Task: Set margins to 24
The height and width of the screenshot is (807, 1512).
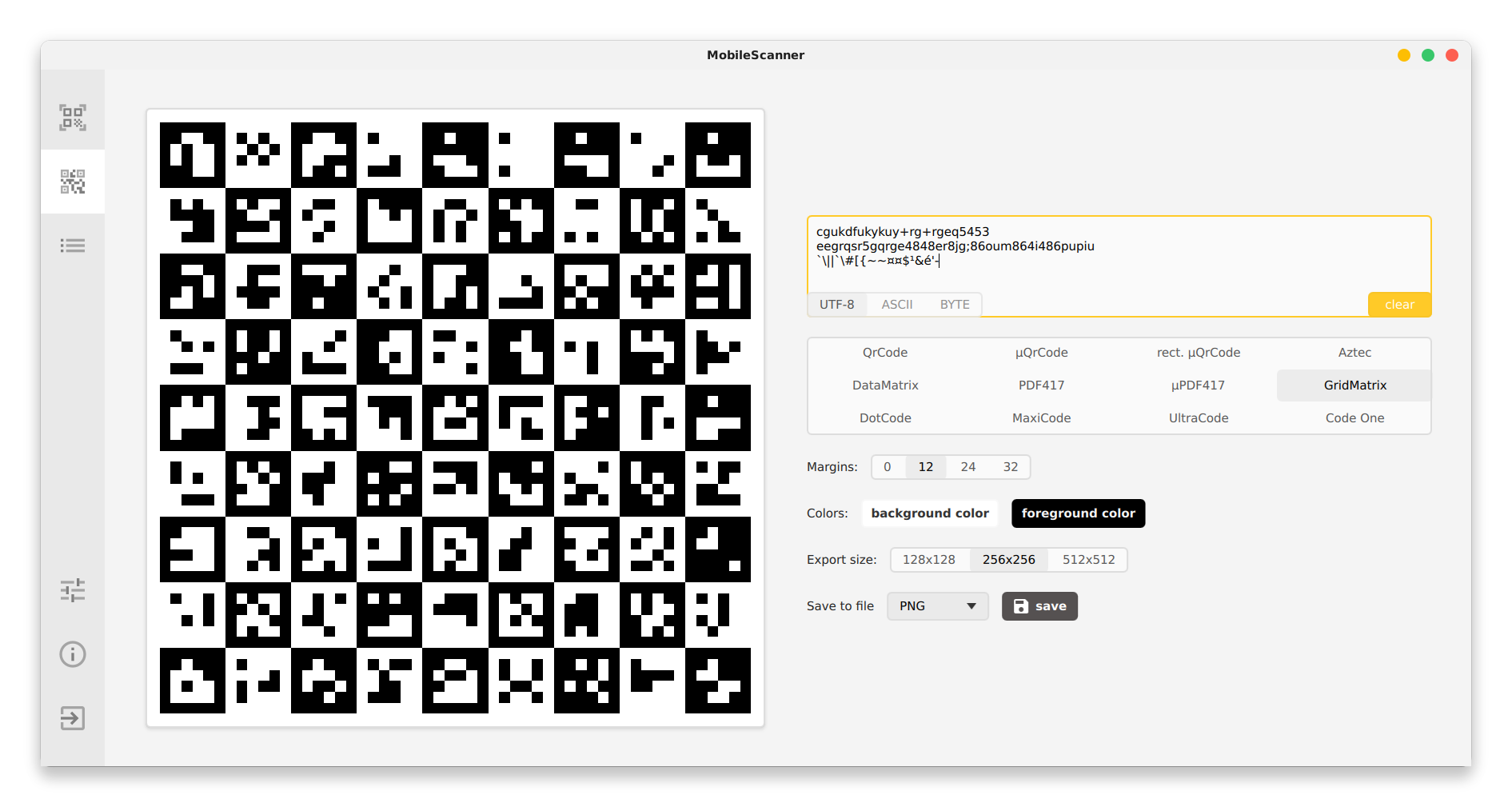Action: pyautogui.click(x=968, y=467)
